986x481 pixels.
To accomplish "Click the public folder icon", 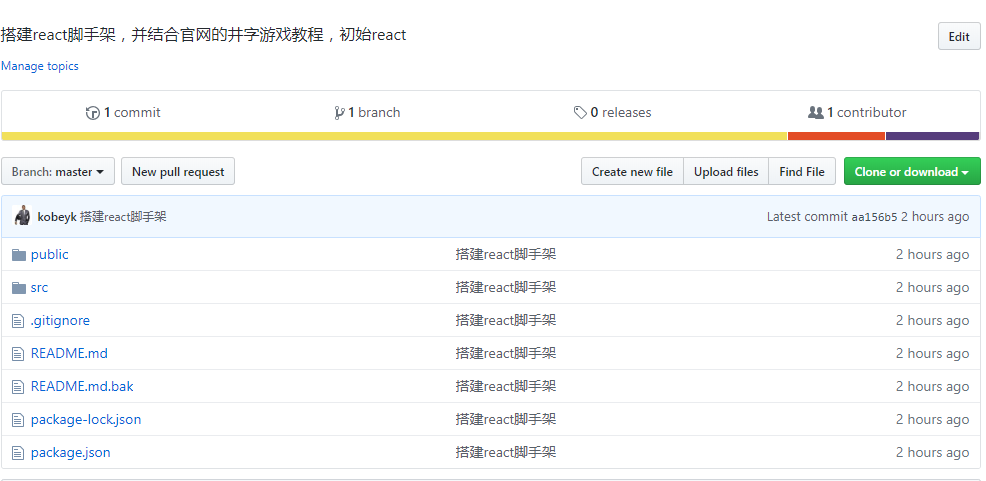I will (x=19, y=255).
